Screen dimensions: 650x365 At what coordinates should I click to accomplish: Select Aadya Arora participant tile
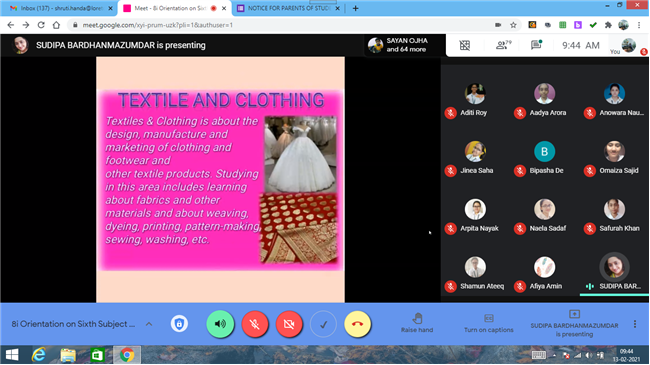[544, 100]
